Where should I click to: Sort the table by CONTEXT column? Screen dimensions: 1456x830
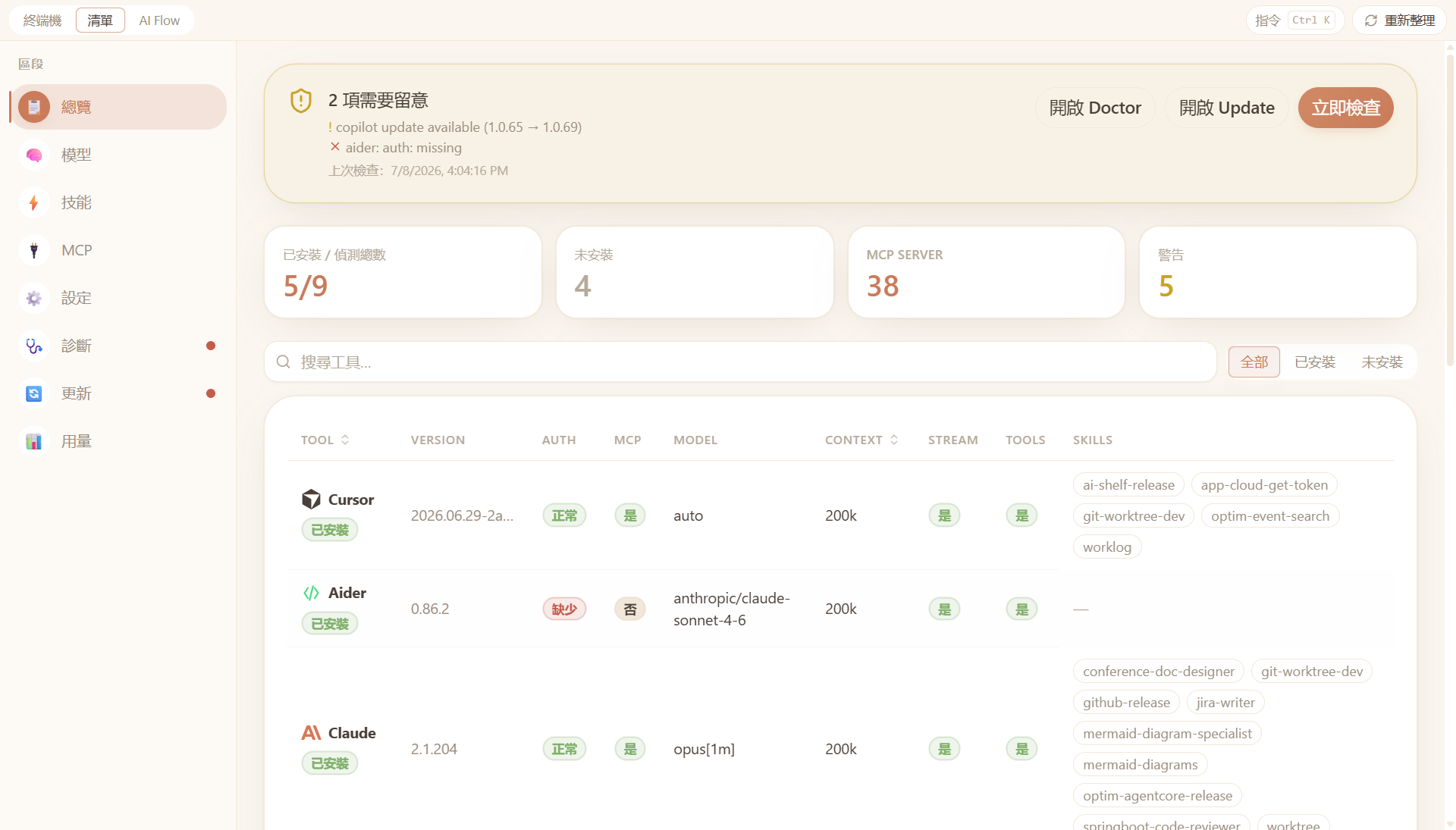click(861, 440)
